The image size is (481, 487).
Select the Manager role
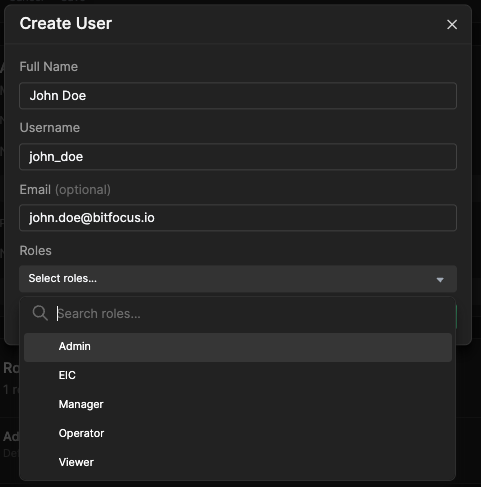coord(238,404)
